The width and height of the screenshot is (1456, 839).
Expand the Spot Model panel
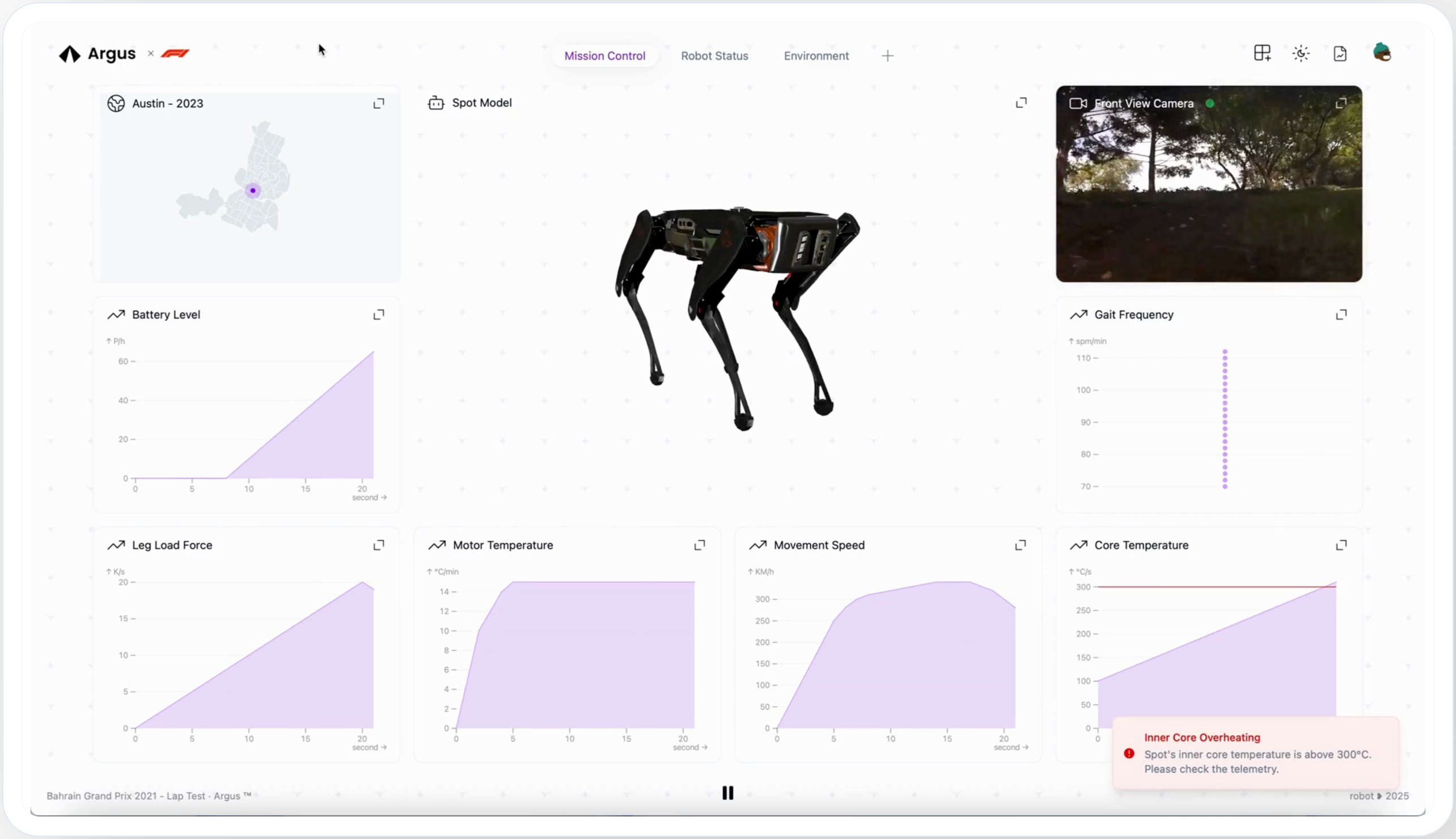[x=1021, y=103]
